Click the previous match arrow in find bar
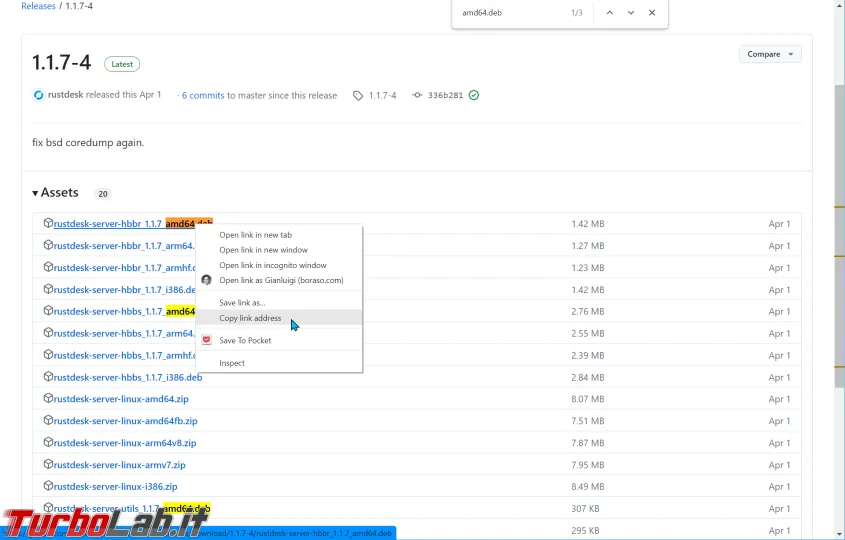 [609, 13]
